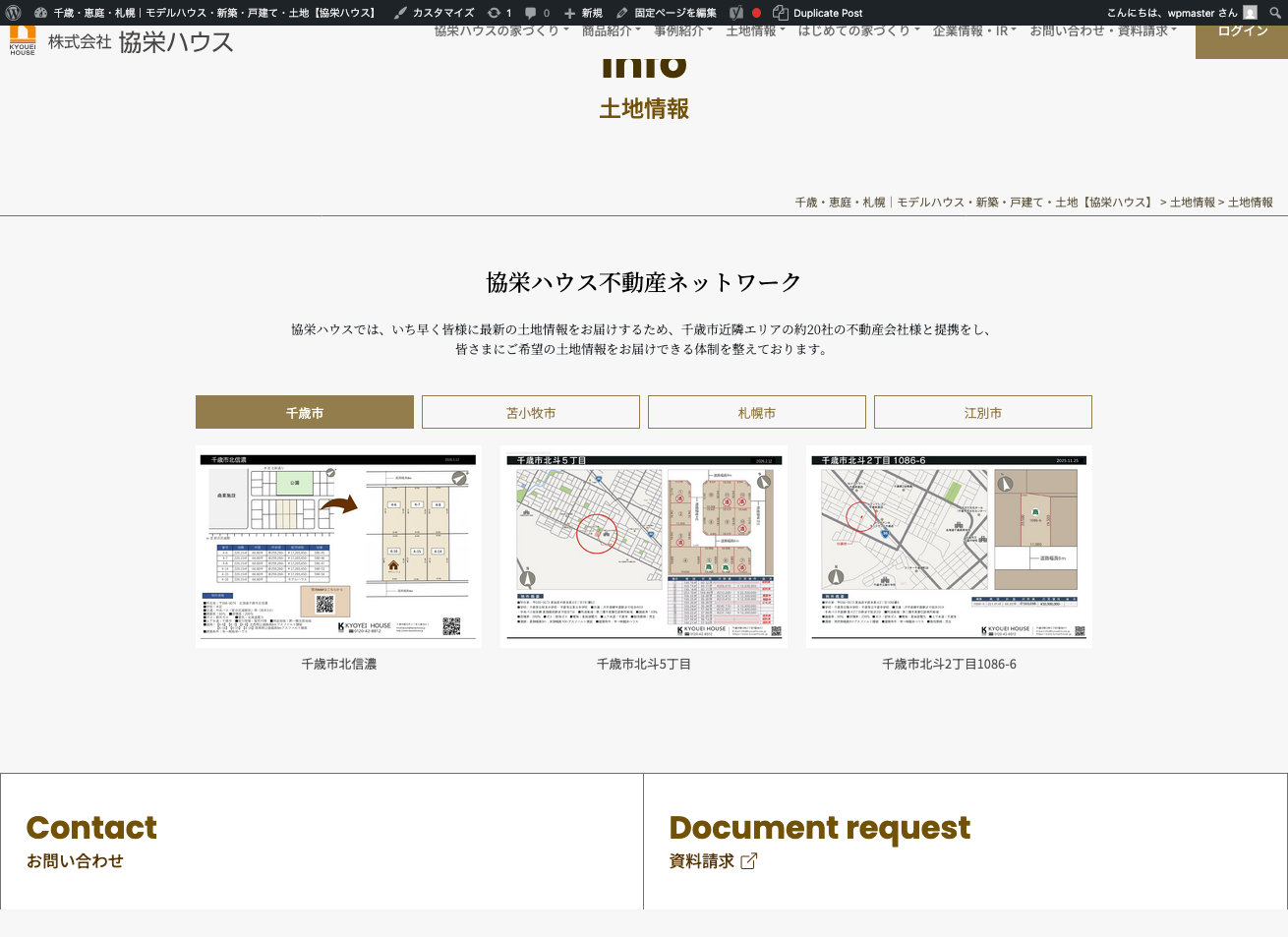Open the 千歳市北信濃 land flyer thumbnail

[x=338, y=547]
